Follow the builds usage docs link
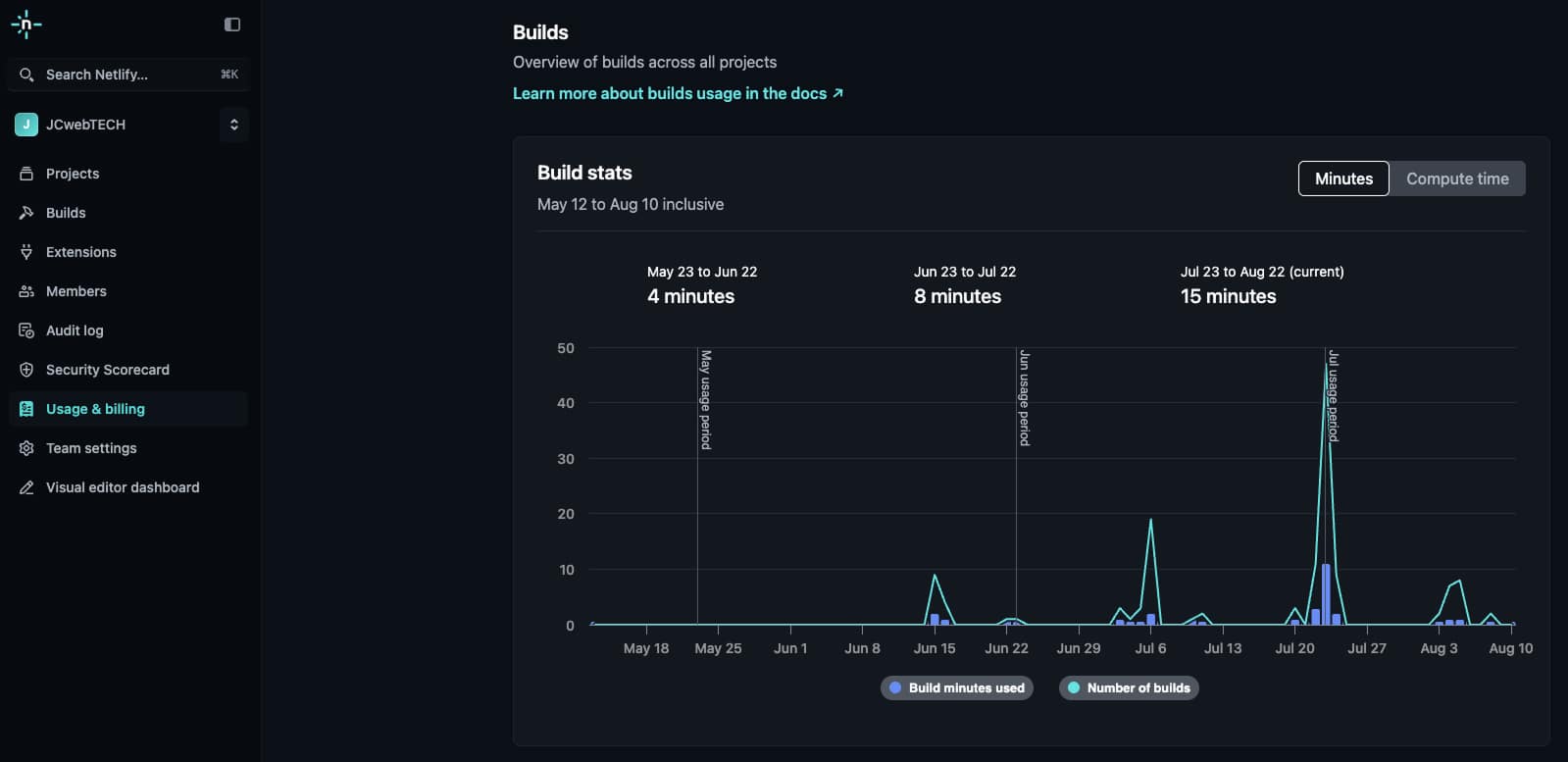The width and height of the screenshot is (1568, 762). [x=678, y=93]
